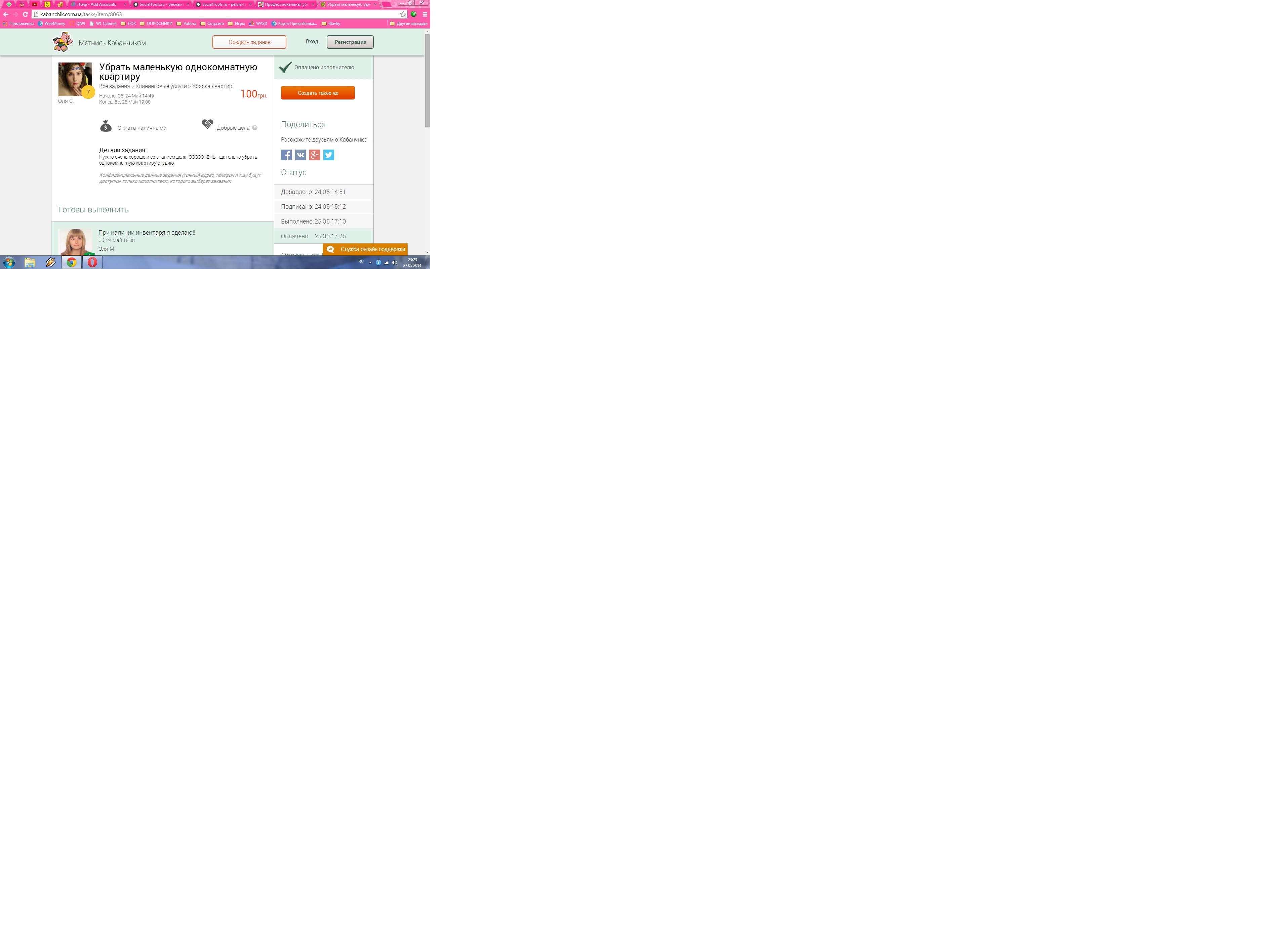The height and width of the screenshot is (925, 1288).
Task: Click the blue info tray icon
Action: (x=378, y=262)
